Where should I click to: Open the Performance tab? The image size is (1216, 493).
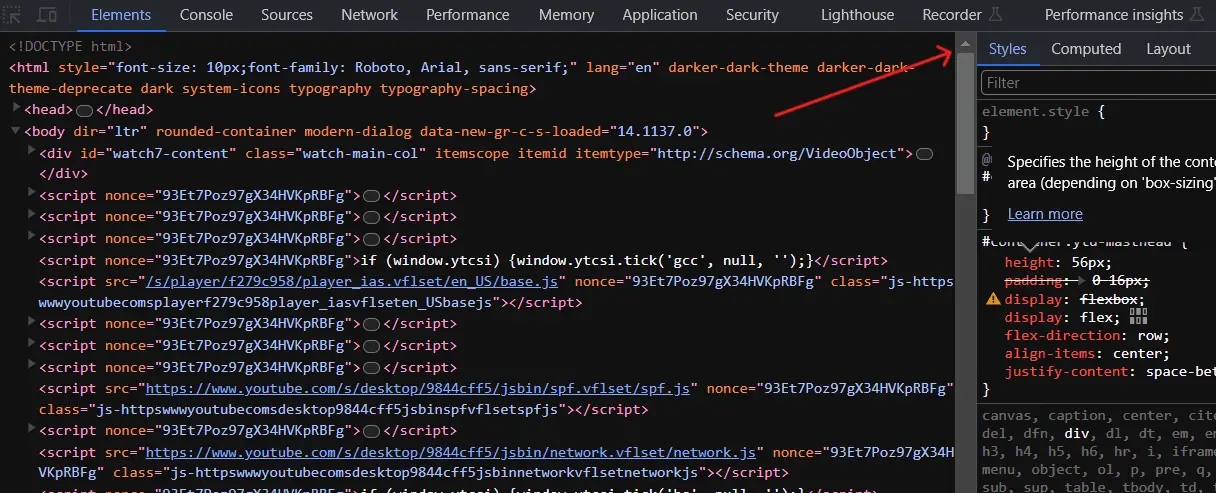467,15
